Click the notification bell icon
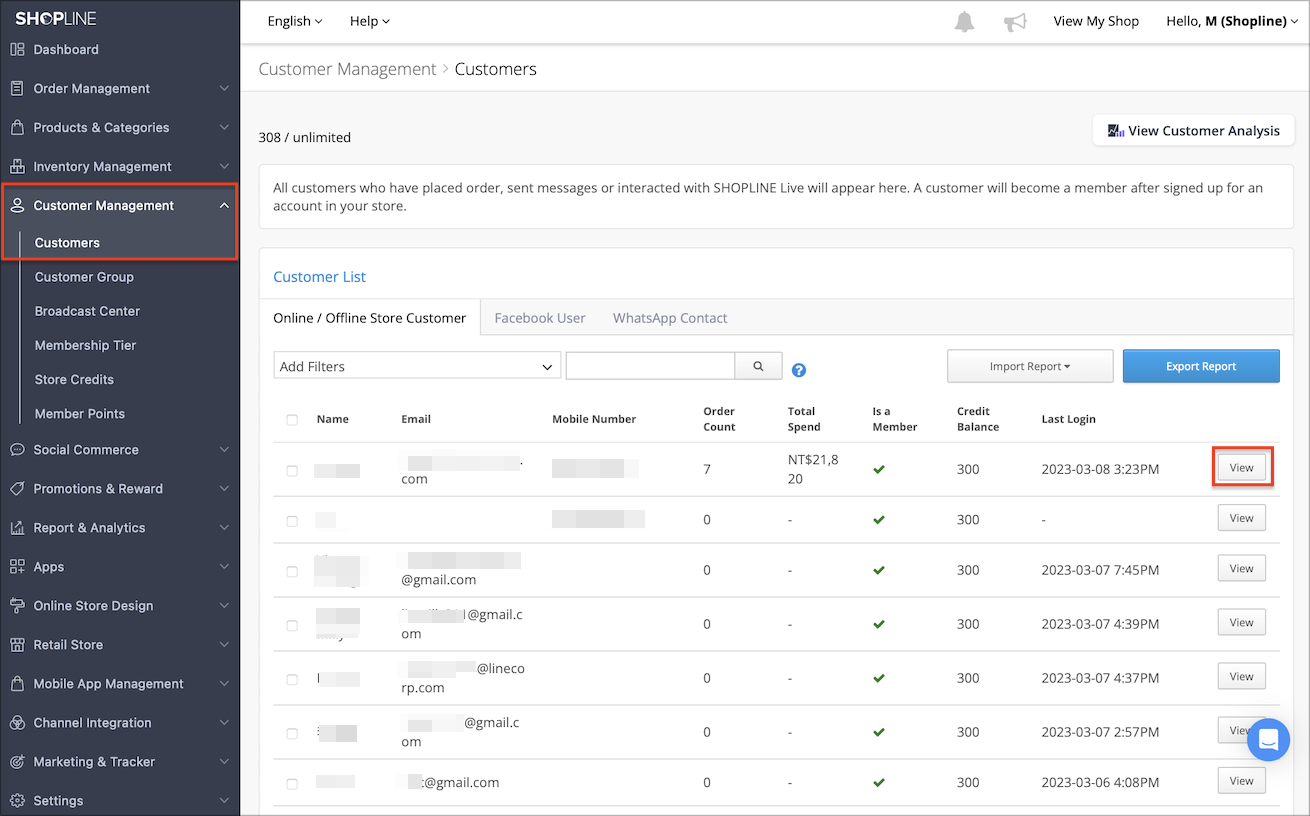The height and width of the screenshot is (816, 1310). click(964, 22)
